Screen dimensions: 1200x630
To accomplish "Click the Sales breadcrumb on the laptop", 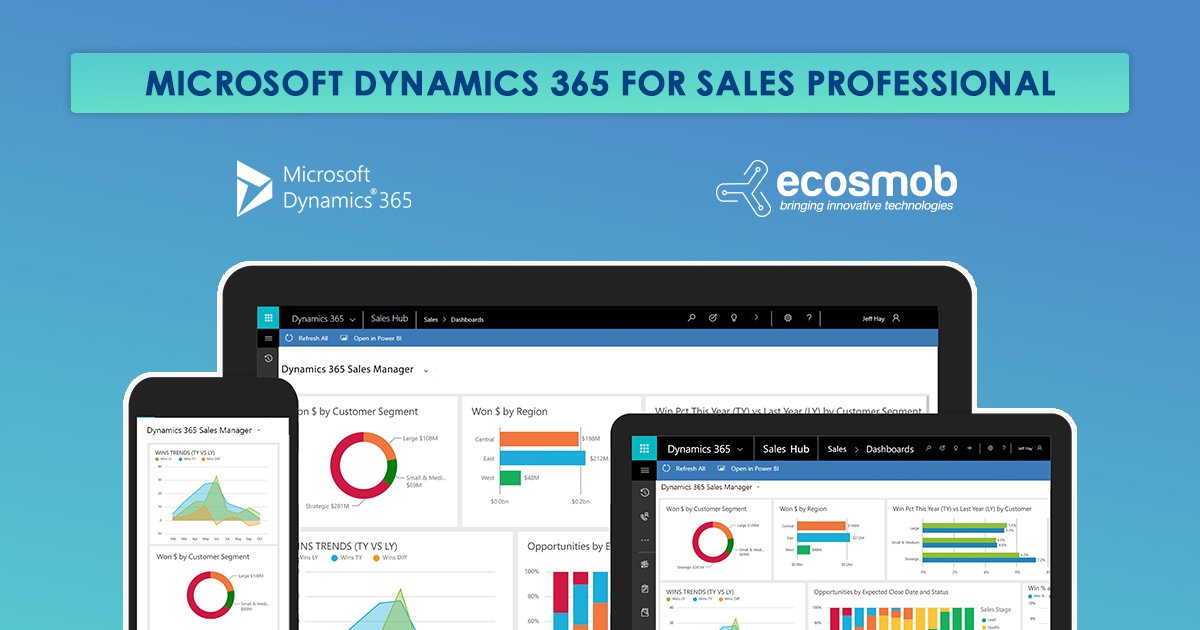I will pos(431,320).
